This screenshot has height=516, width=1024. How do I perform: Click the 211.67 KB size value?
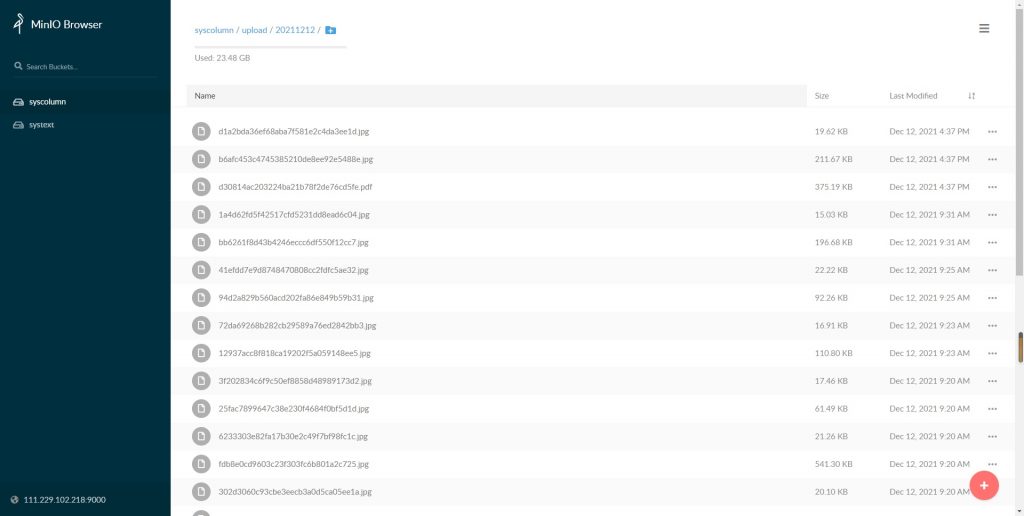pyautogui.click(x=834, y=159)
